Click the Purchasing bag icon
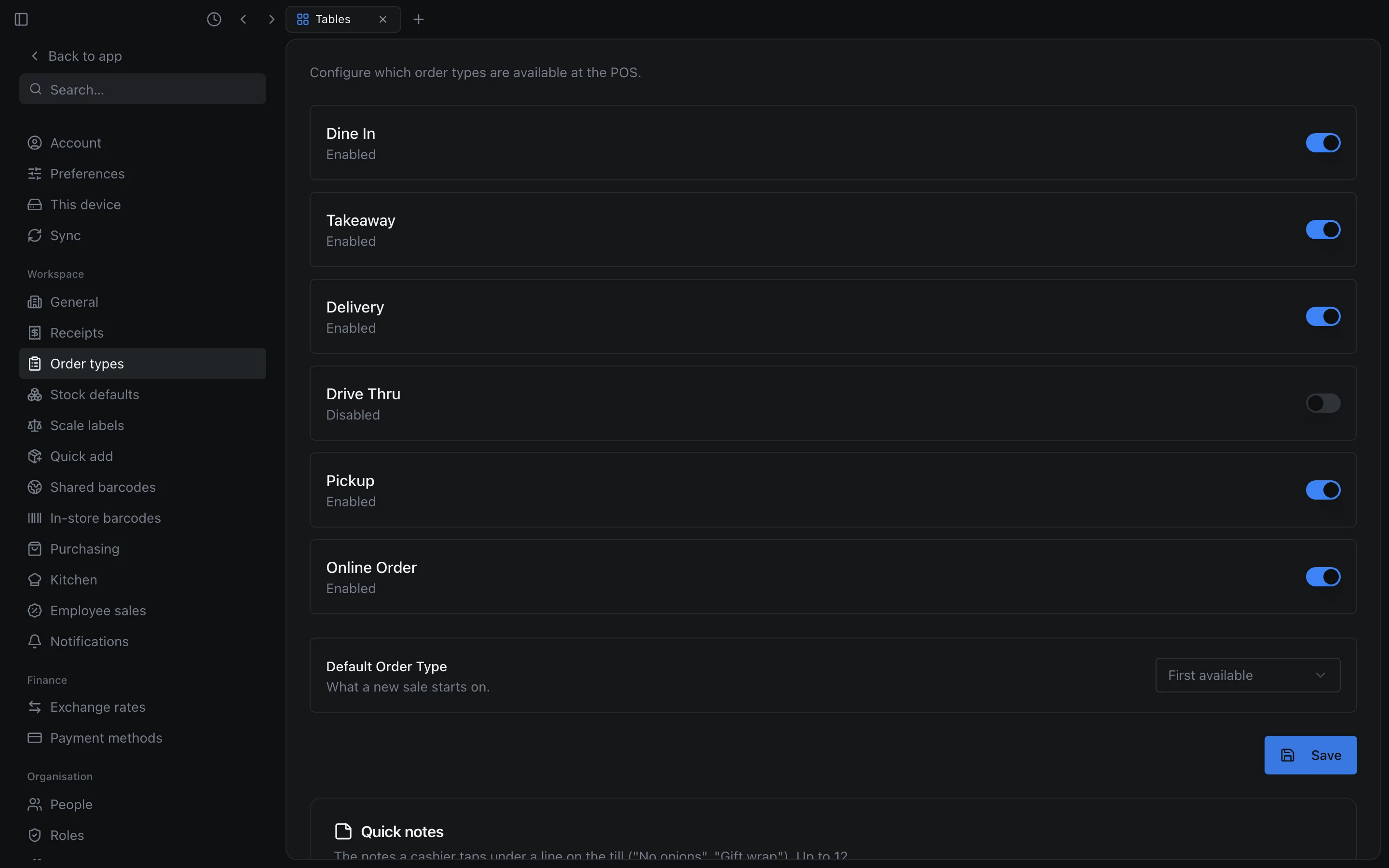1389x868 pixels. pyautogui.click(x=35, y=549)
